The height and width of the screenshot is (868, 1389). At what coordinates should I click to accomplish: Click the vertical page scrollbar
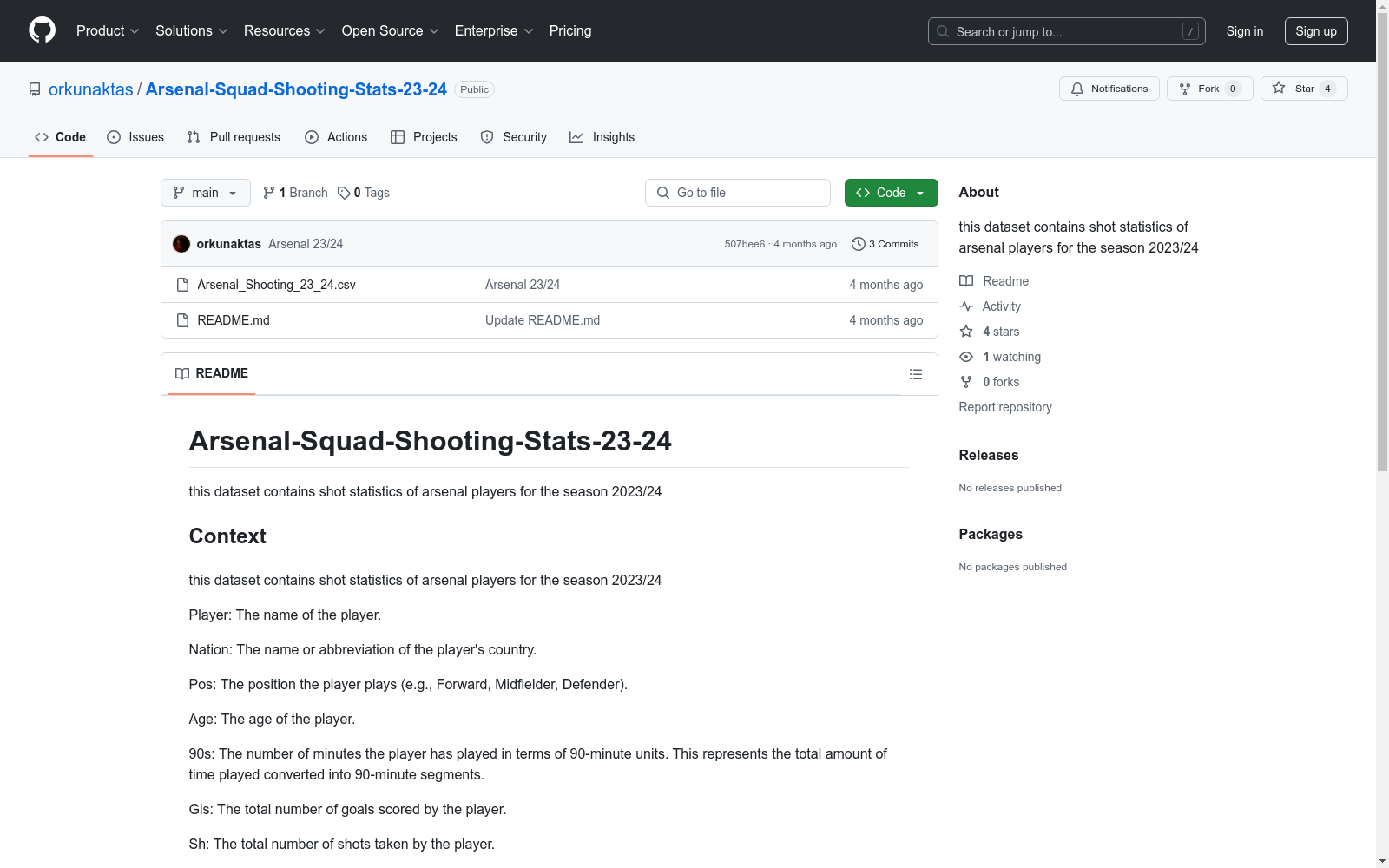pyautogui.click(x=1382, y=243)
